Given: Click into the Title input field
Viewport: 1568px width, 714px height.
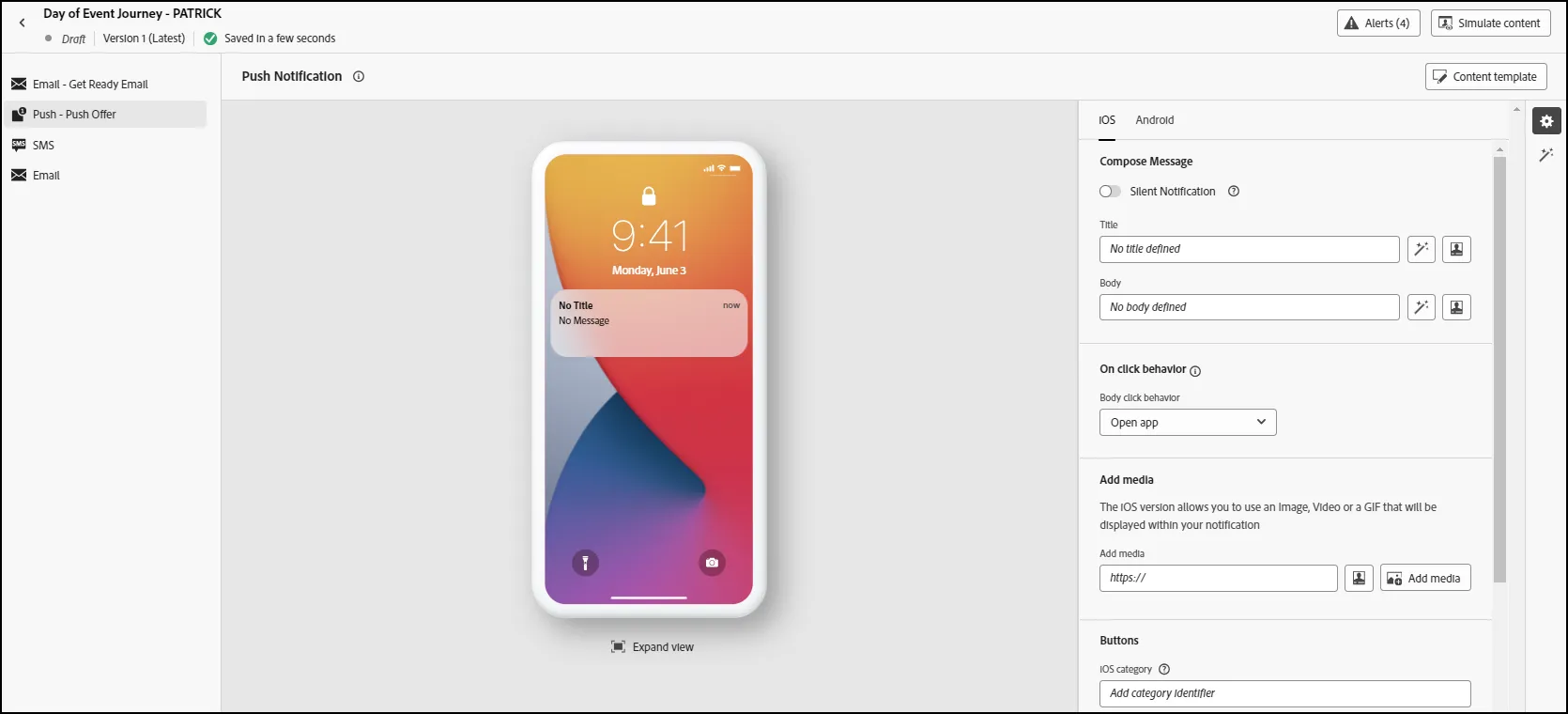Looking at the screenshot, I should pos(1250,249).
